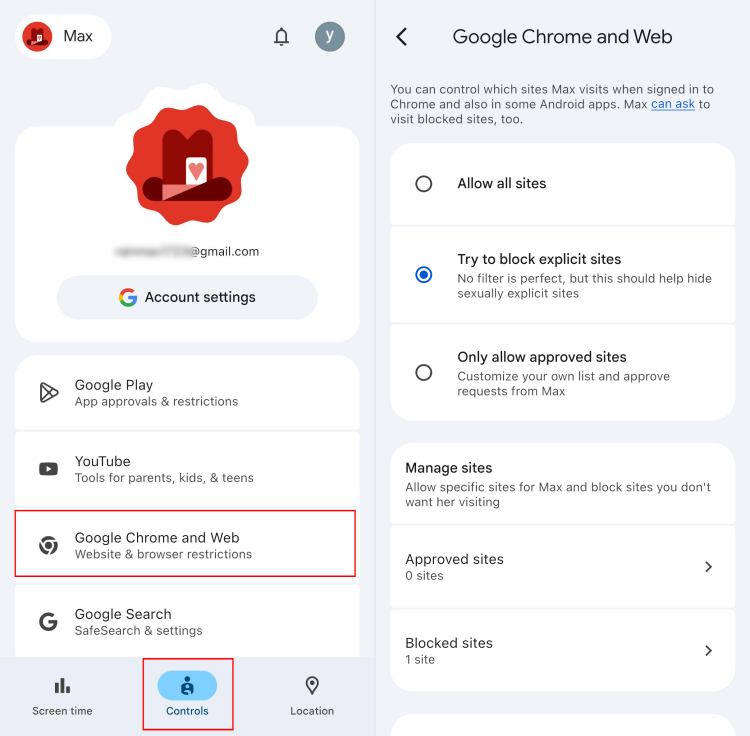Image resolution: width=750 pixels, height=736 pixels.
Task: Open the Max child selector chip
Action: pos(63,36)
